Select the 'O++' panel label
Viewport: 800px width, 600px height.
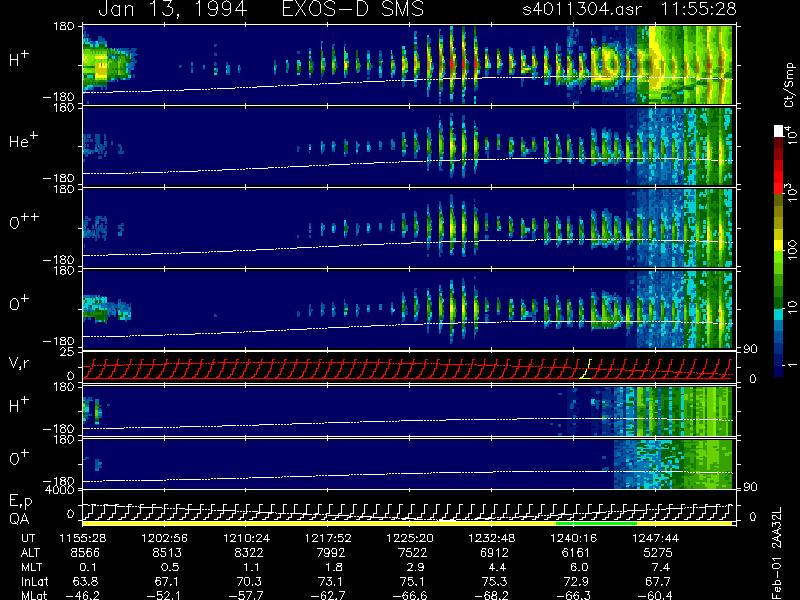click(x=24, y=221)
